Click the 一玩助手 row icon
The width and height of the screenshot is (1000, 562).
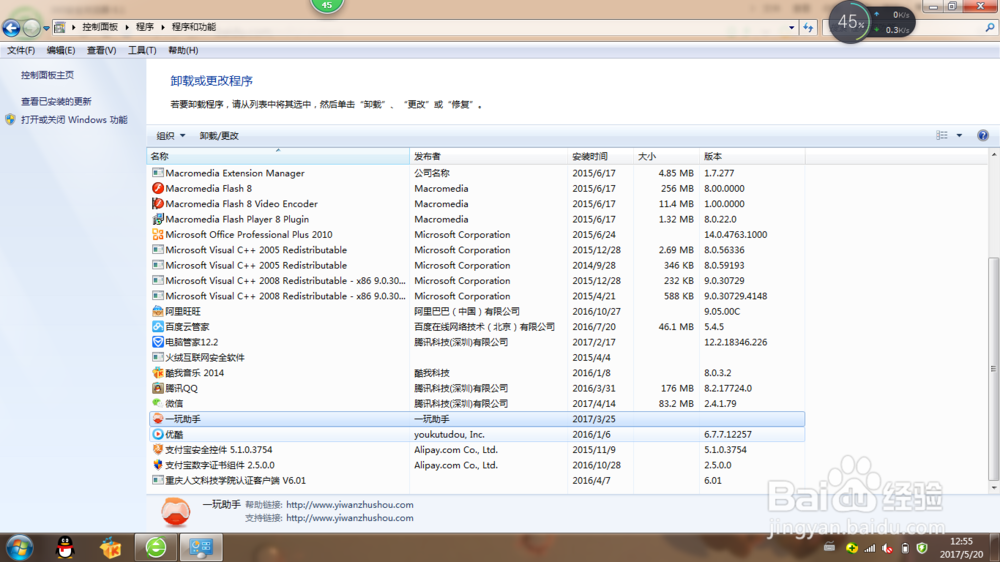point(158,419)
